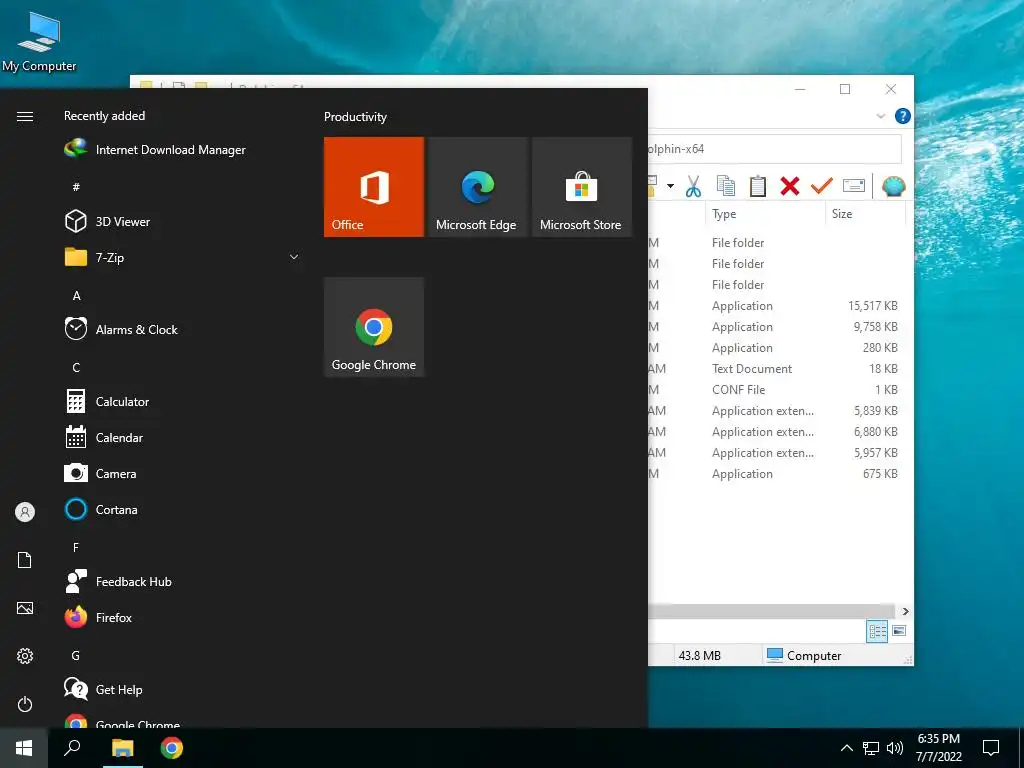Open Documents icon in Start sidebar
The height and width of the screenshot is (768, 1024).
[25, 560]
